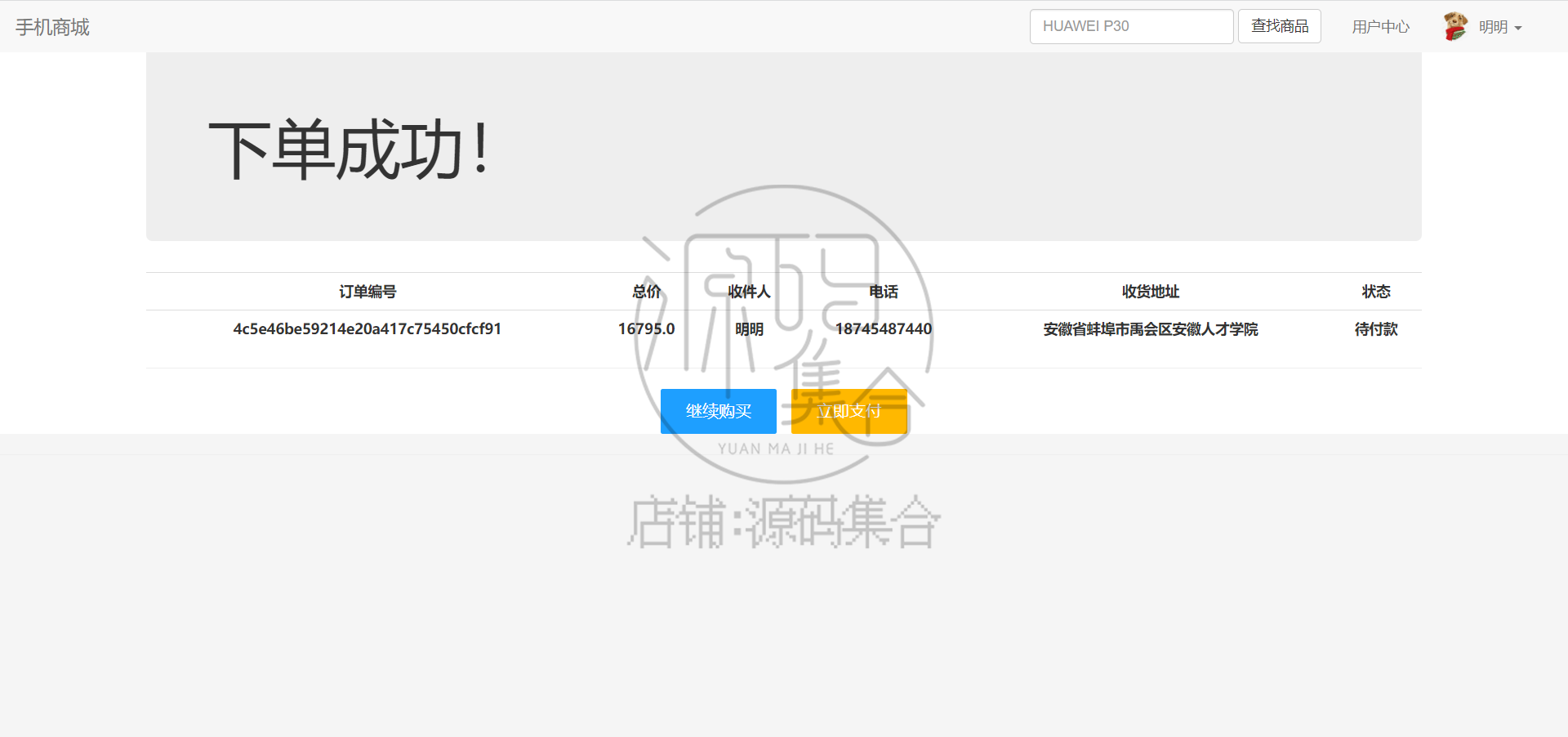The image size is (1568, 737).
Task: Click the total price 16795.0
Action: pos(646,328)
